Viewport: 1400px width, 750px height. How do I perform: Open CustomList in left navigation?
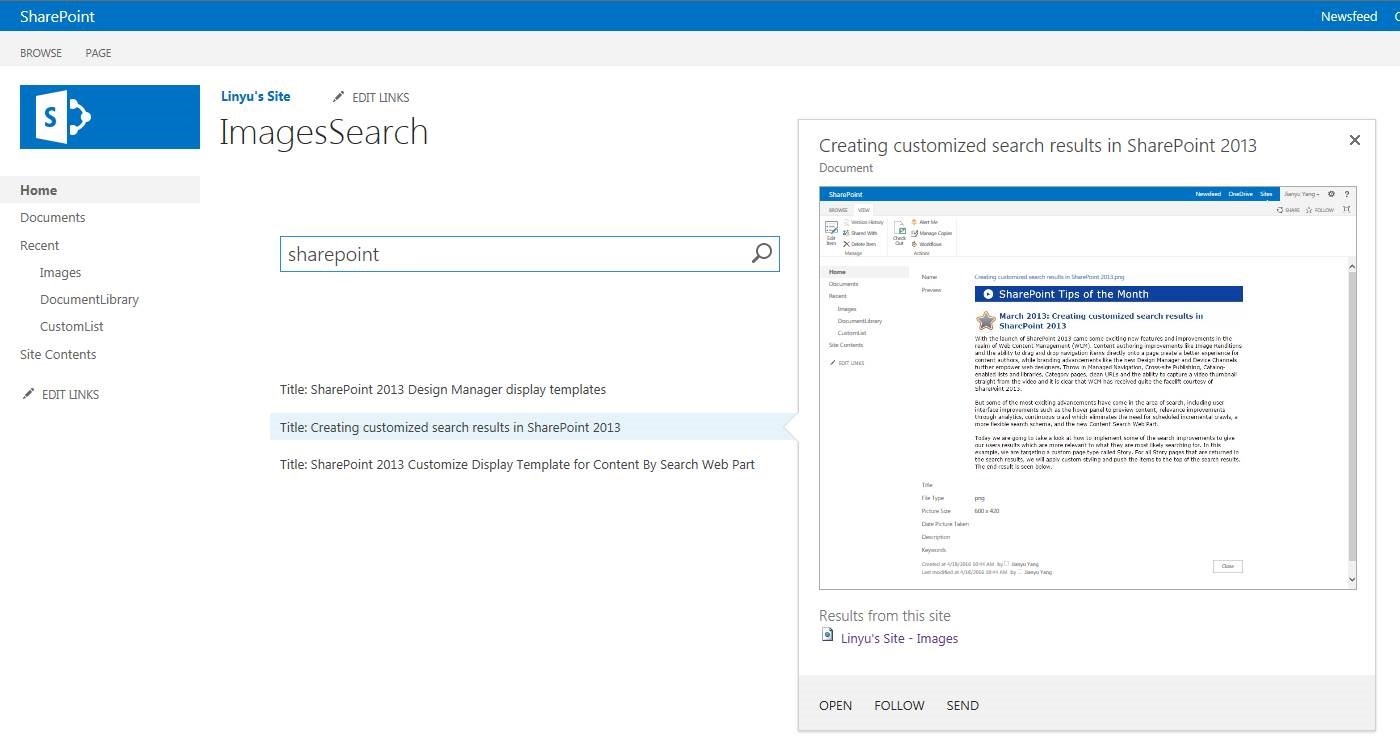click(x=72, y=326)
